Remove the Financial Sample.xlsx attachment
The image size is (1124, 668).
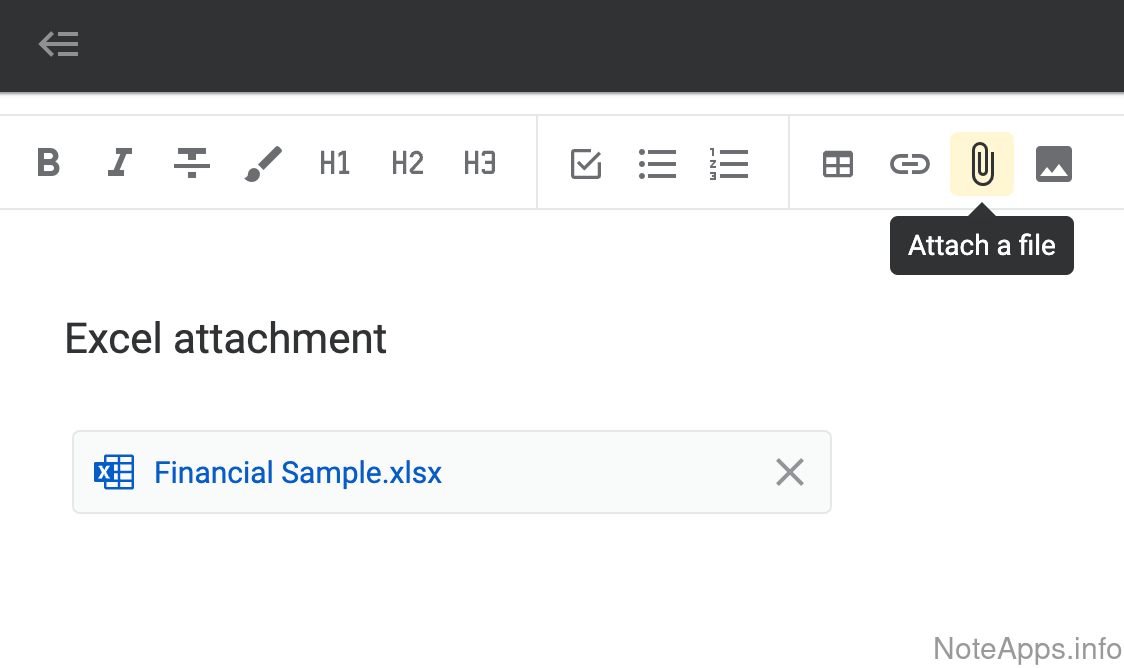click(790, 472)
